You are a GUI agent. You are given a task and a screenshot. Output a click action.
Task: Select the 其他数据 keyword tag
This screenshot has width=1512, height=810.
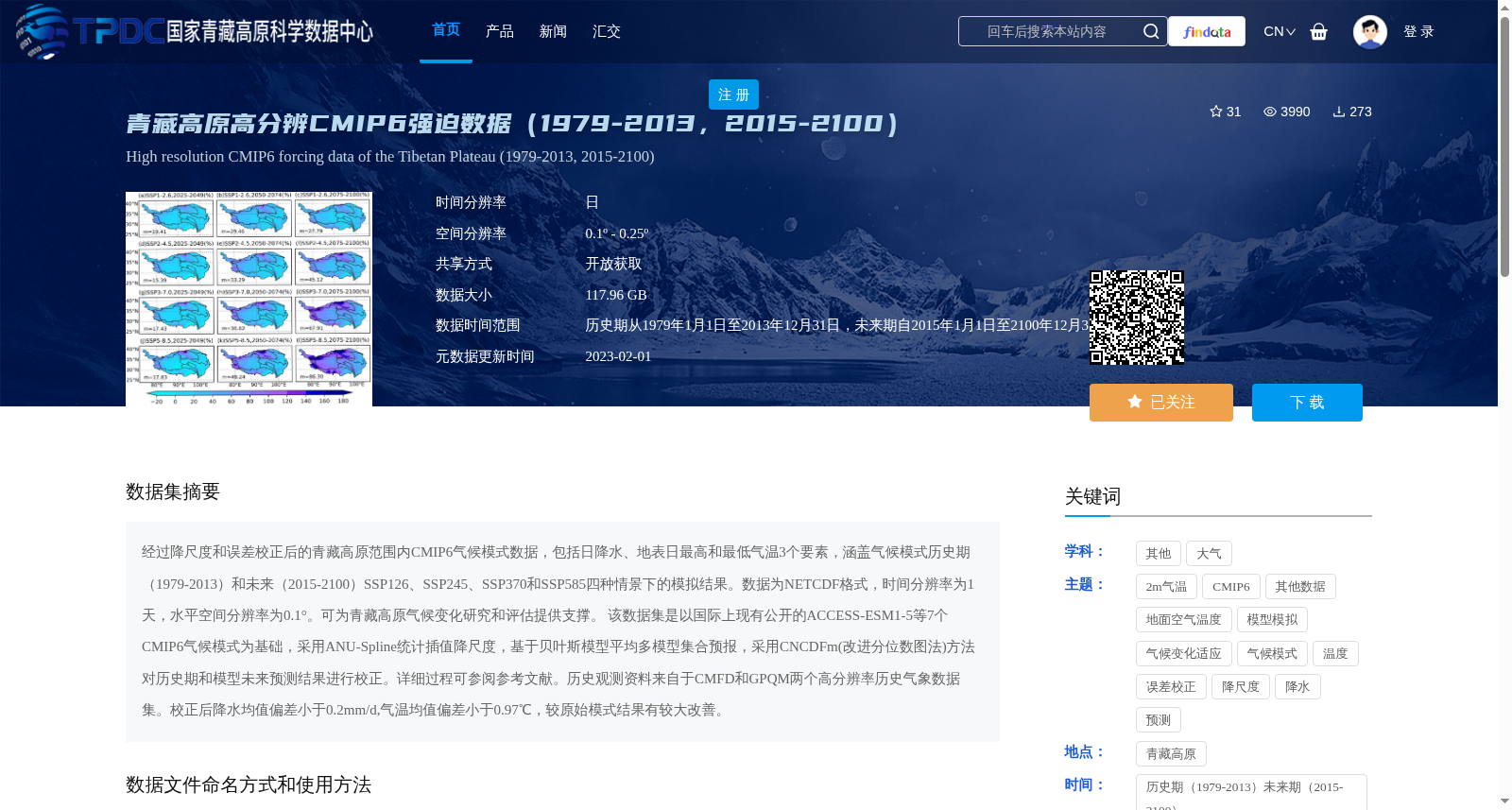point(1300,587)
